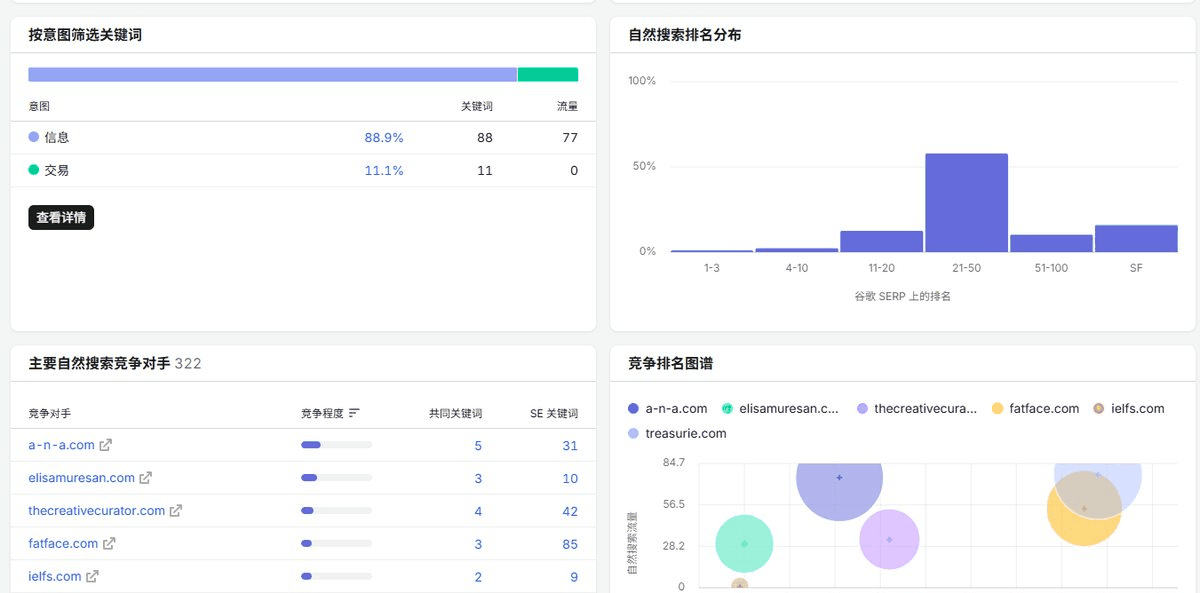Open external link icon beside a-n-a.com
Viewport: 1200px width, 593px height.
[x=106, y=445]
